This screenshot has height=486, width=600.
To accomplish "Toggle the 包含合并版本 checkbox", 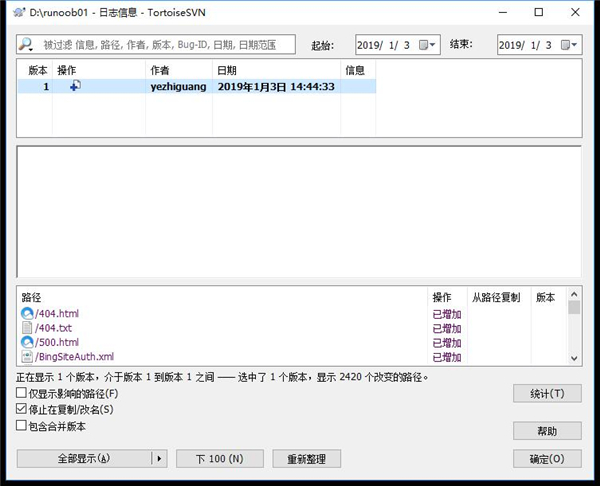I will coord(22,426).
